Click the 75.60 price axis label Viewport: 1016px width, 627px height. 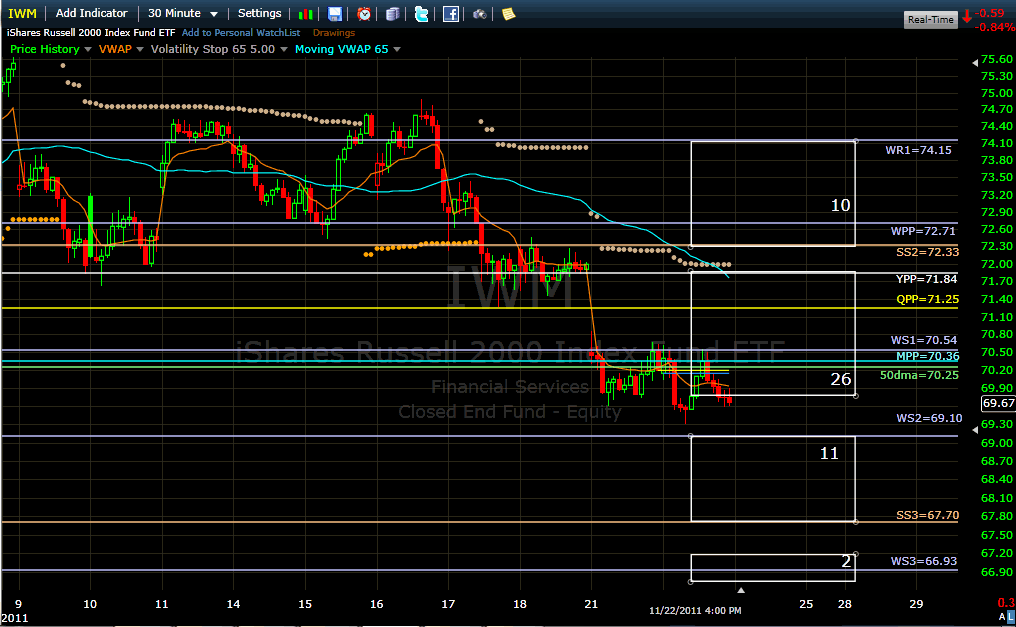coord(997,59)
